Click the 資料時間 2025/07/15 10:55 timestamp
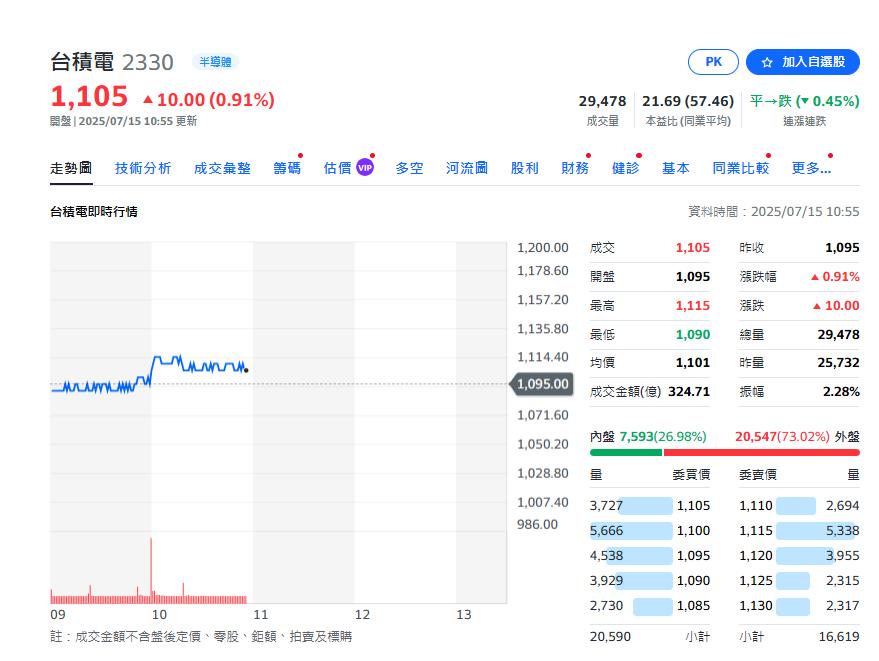879x661 pixels. 774,211
